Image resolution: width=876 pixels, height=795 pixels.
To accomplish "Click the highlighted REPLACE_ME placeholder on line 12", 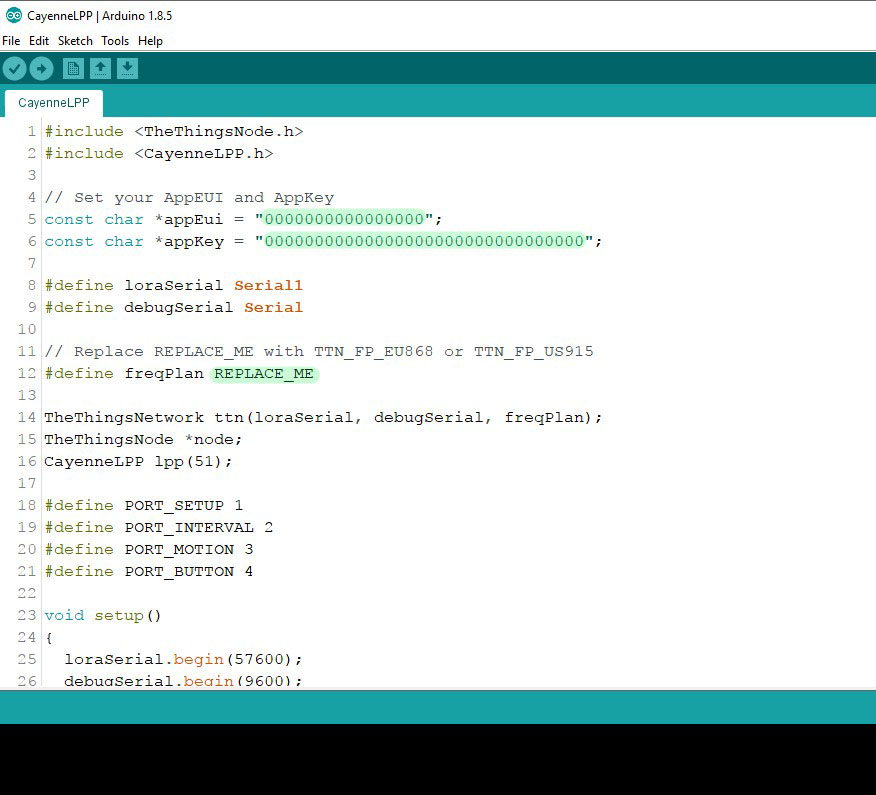I will (264, 374).
